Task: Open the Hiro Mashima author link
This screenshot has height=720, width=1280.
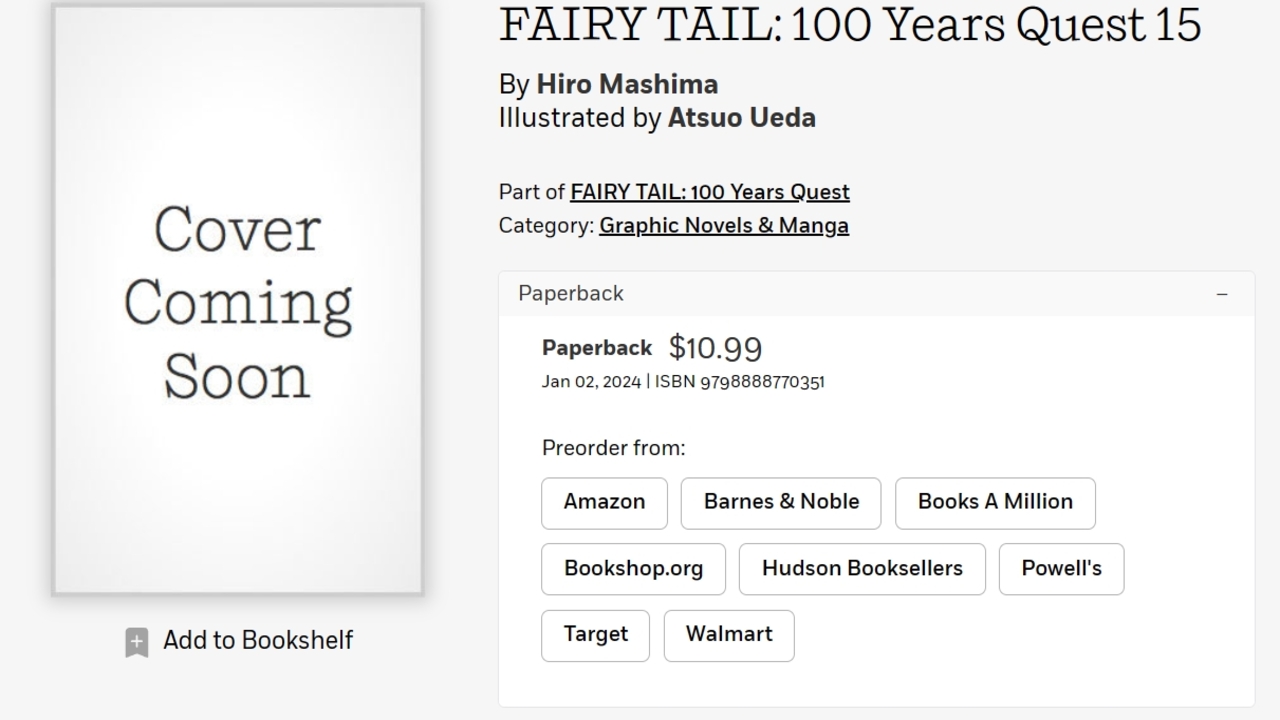Action: (627, 84)
